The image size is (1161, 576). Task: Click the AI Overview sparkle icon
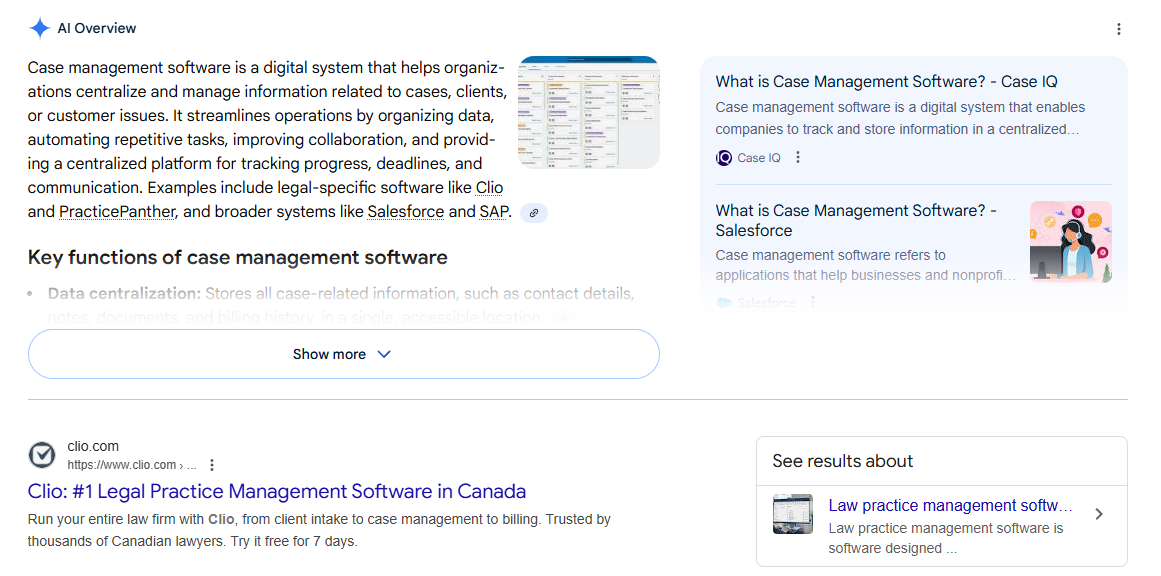coord(40,27)
